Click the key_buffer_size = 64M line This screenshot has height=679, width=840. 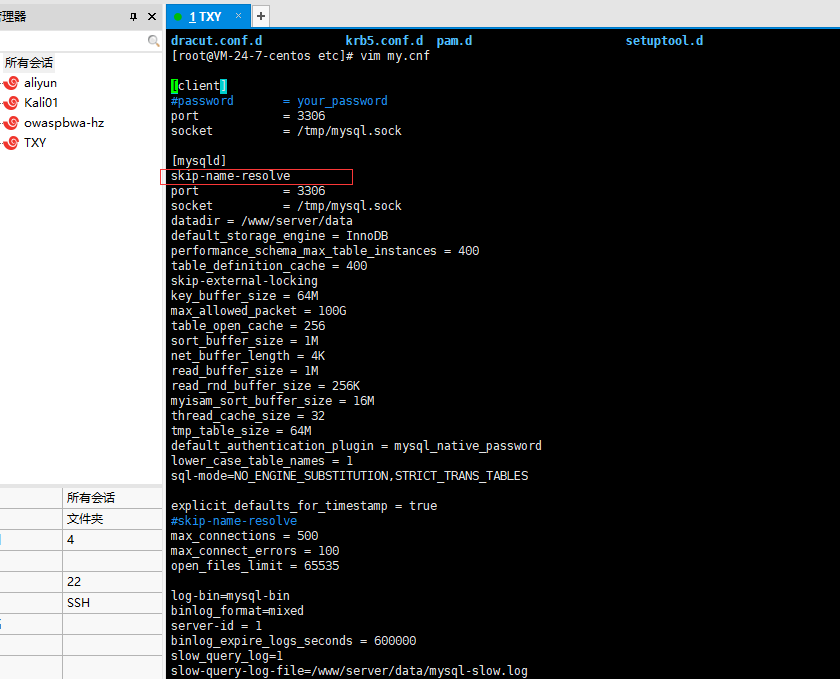244,296
